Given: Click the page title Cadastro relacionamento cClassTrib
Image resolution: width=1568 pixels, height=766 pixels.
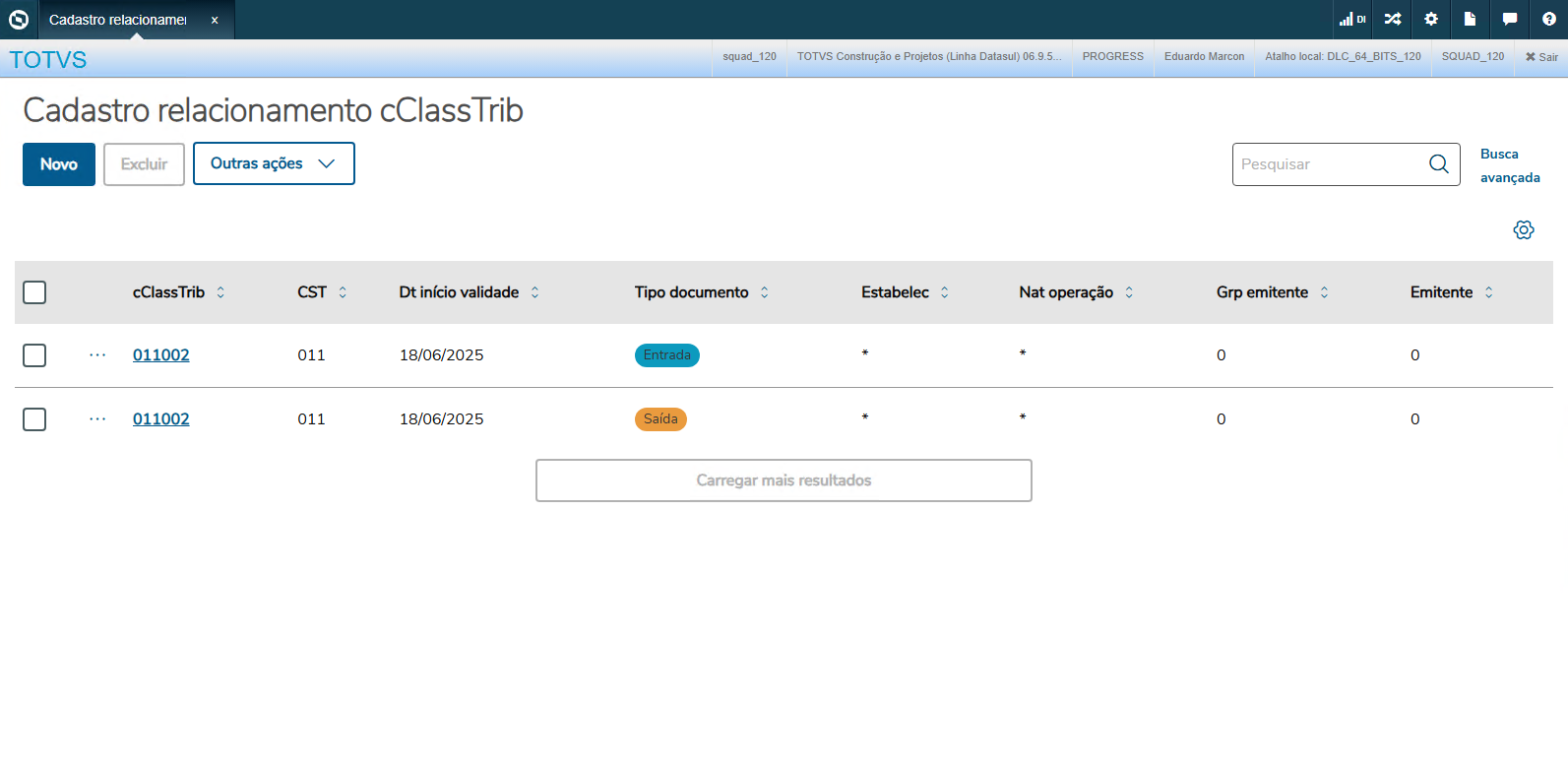Looking at the screenshot, I should (x=273, y=110).
